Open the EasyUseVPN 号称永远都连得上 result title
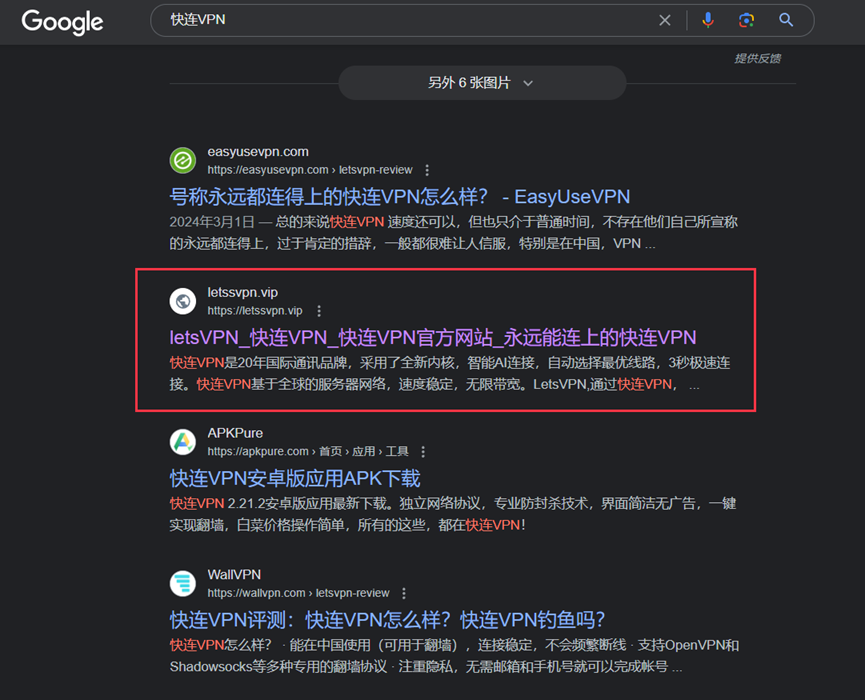865x700 pixels. pyautogui.click(x=399, y=197)
